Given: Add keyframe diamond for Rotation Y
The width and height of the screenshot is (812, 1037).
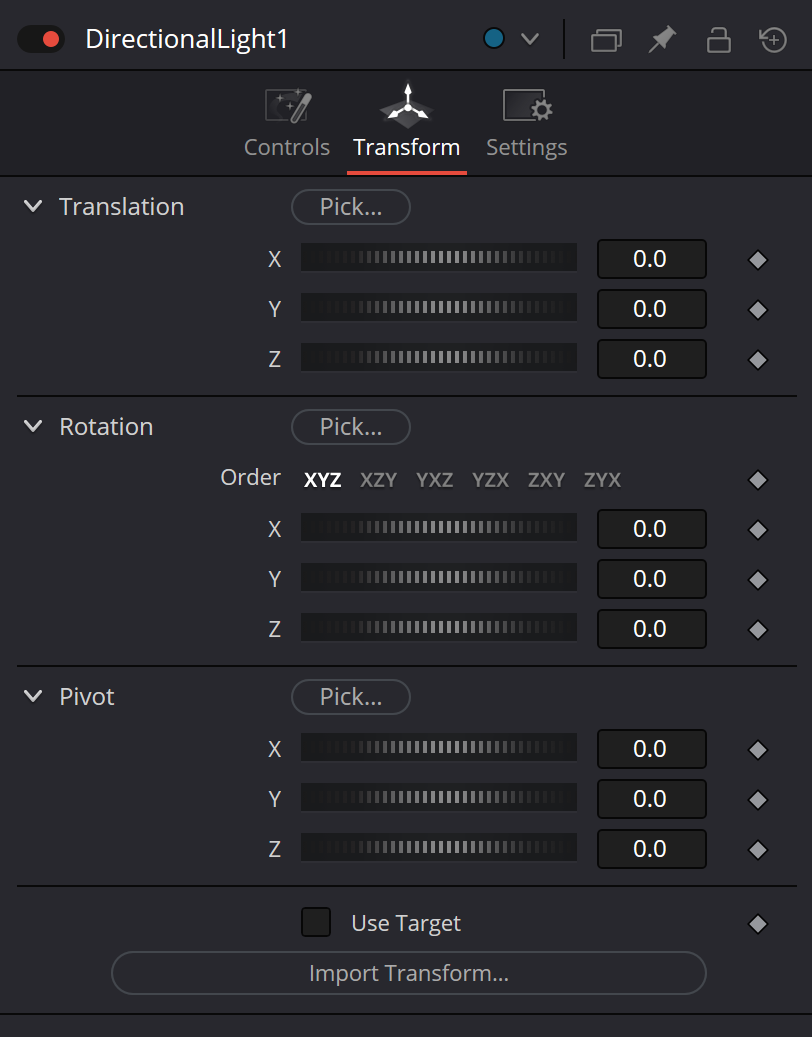Looking at the screenshot, I should click(758, 580).
